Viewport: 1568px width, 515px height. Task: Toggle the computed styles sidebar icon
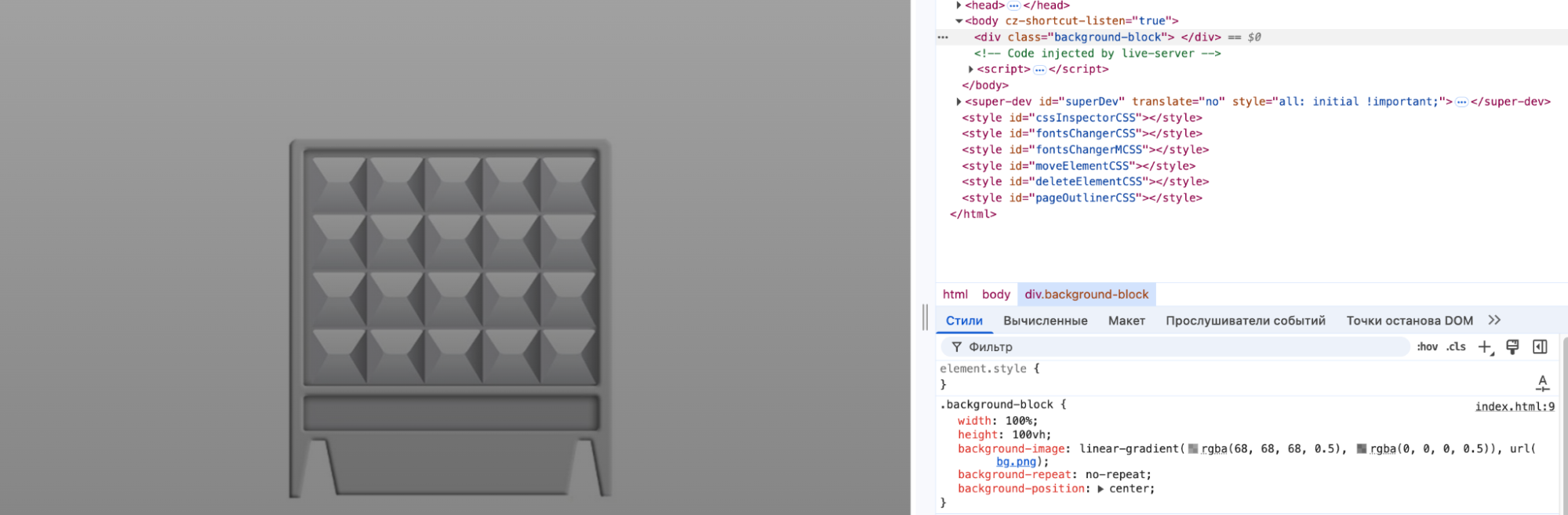point(1540,346)
